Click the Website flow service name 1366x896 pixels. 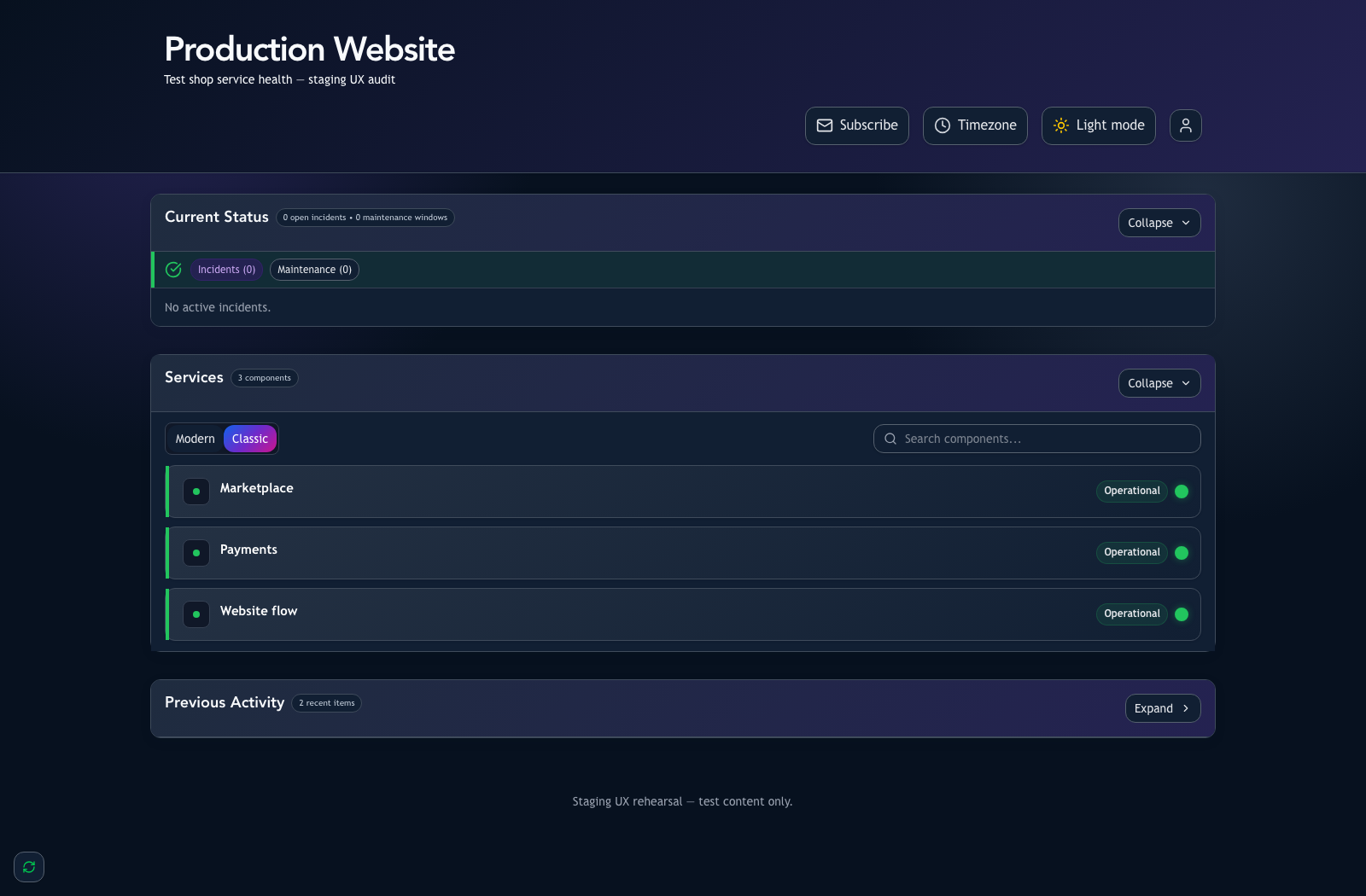click(x=259, y=611)
